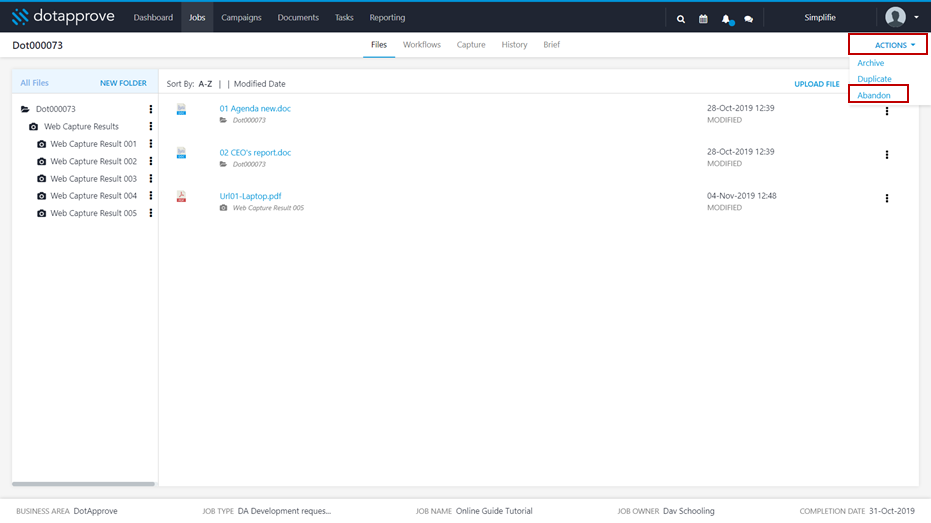
Task: Toggle the ACTIONS dropdown
Action: click(x=895, y=45)
